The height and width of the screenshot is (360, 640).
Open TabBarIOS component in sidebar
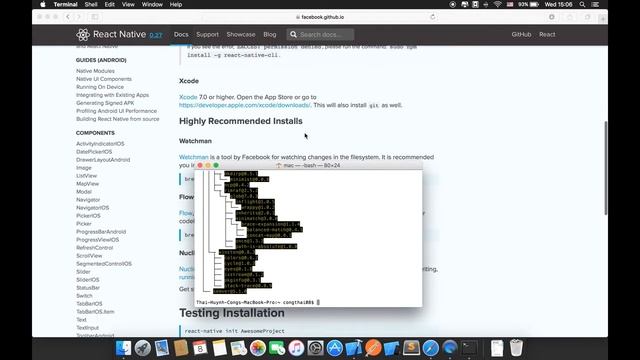click(89, 304)
